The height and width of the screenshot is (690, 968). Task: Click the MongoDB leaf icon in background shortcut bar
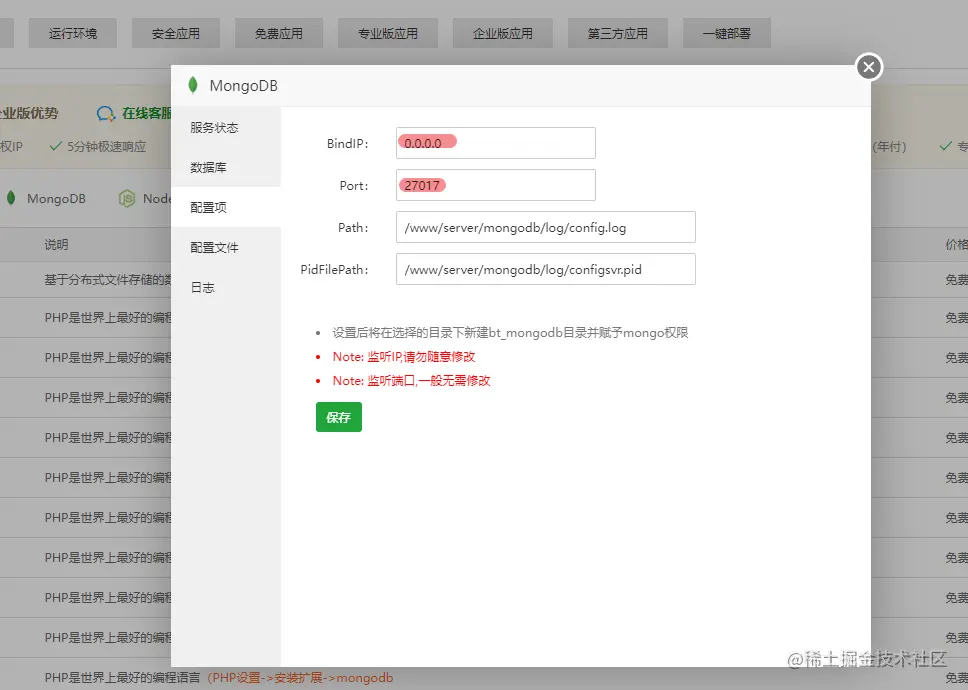pos(11,198)
